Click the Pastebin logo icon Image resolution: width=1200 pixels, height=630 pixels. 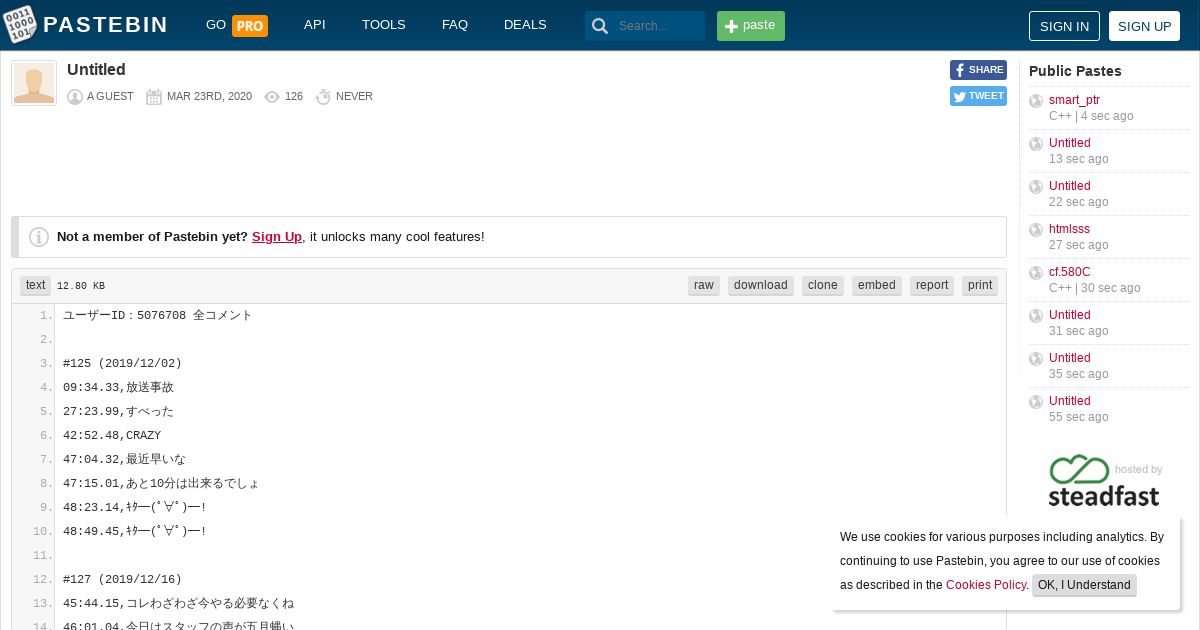pyautogui.click(x=20, y=25)
